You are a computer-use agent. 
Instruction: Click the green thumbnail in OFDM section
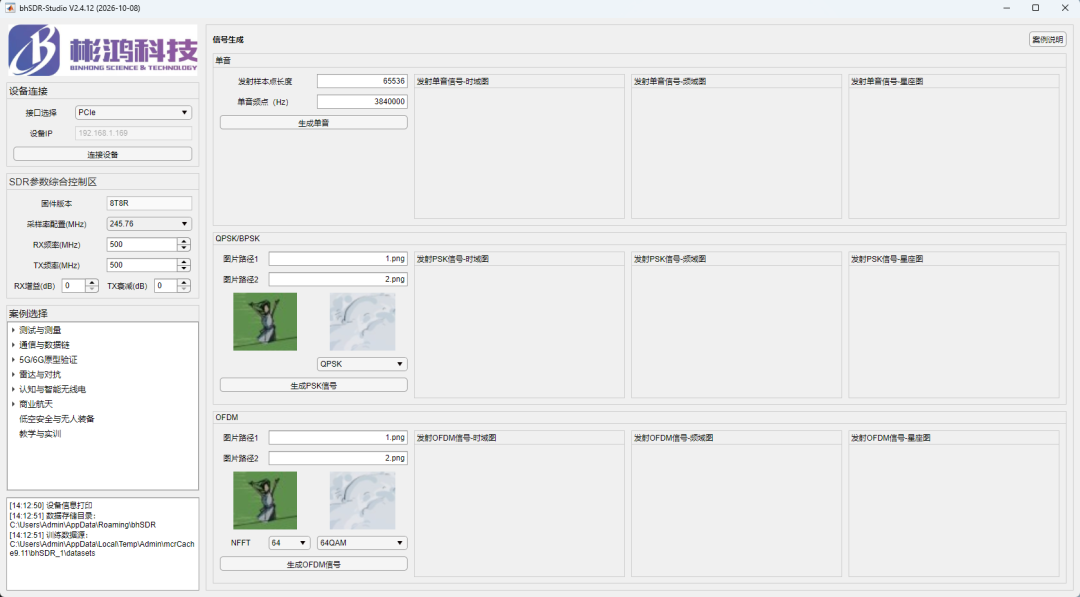[x=265, y=501]
